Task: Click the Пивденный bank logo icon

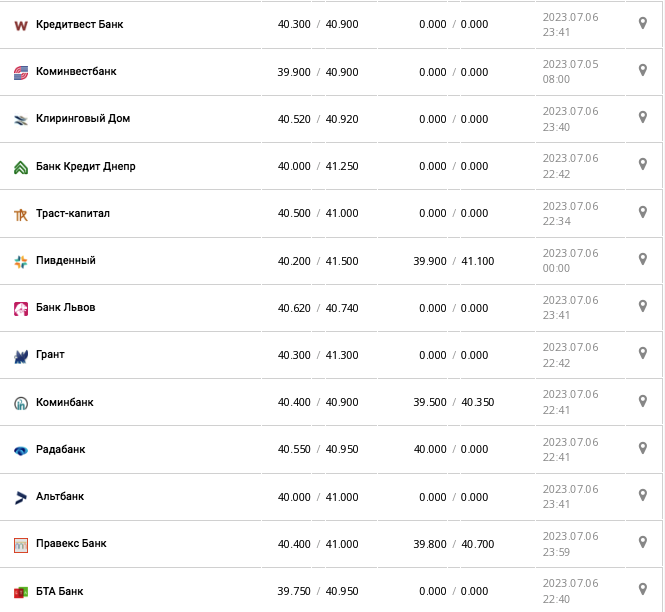Action: pyautogui.click(x=21, y=261)
